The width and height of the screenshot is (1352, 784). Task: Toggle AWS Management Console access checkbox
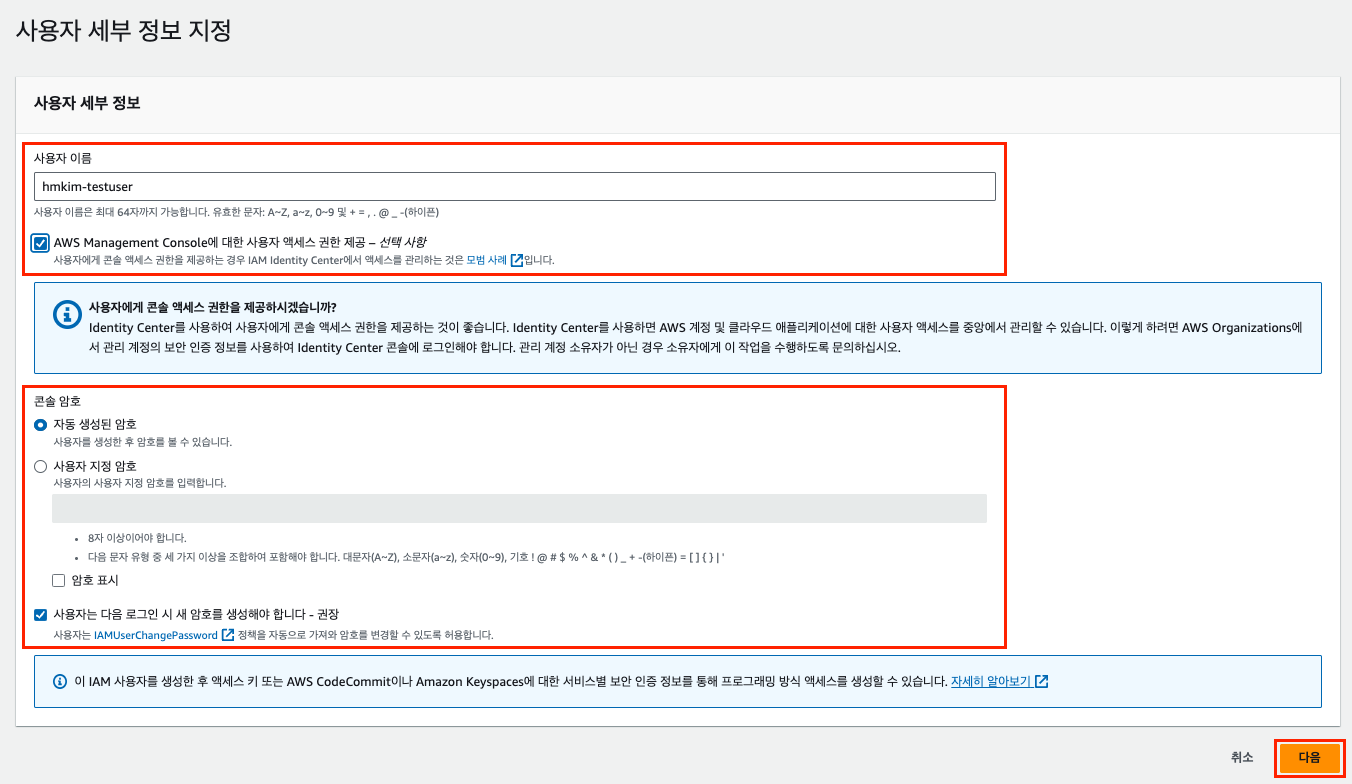point(40,243)
